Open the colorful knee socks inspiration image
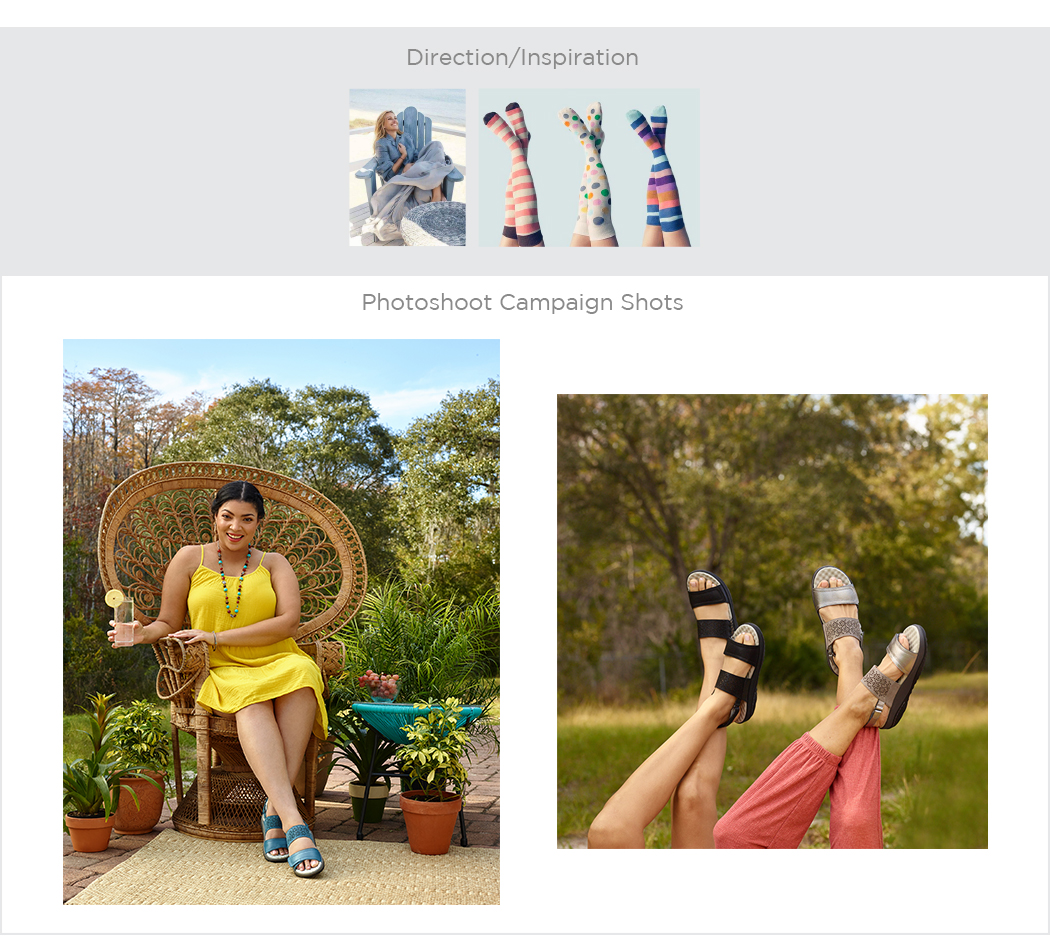This screenshot has width=1050, height=952. pyautogui.click(x=589, y=167)
